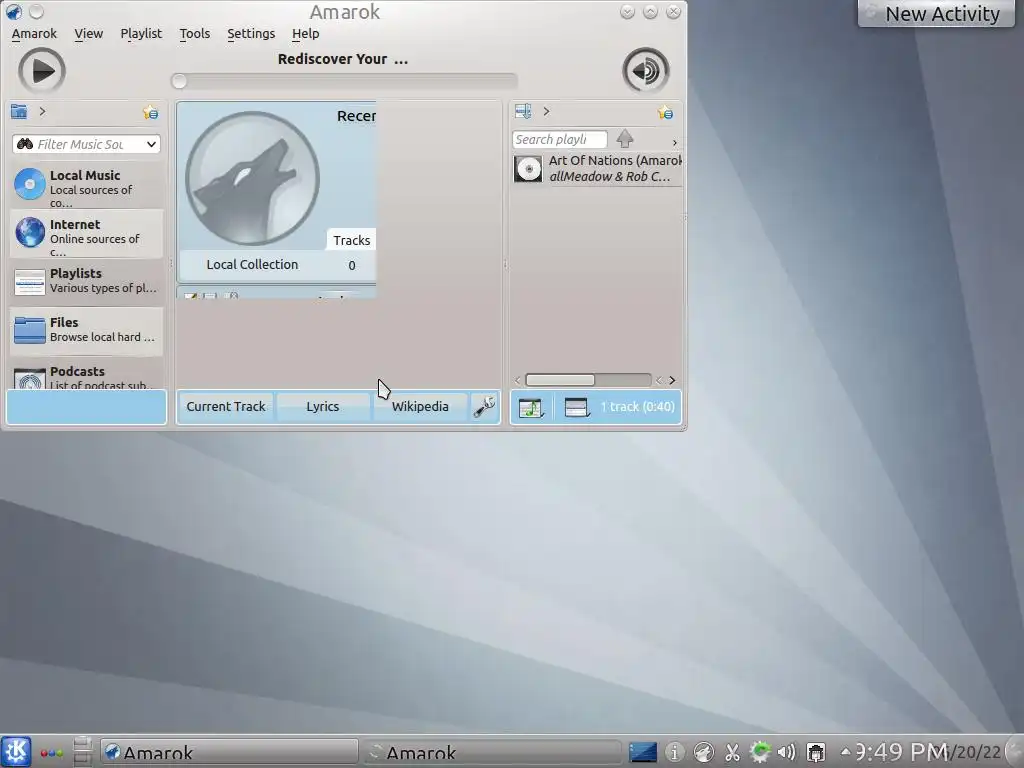Viewport: 1024px width, 768px height.
Task: Open the Tools menu
Action: (195, 33)
